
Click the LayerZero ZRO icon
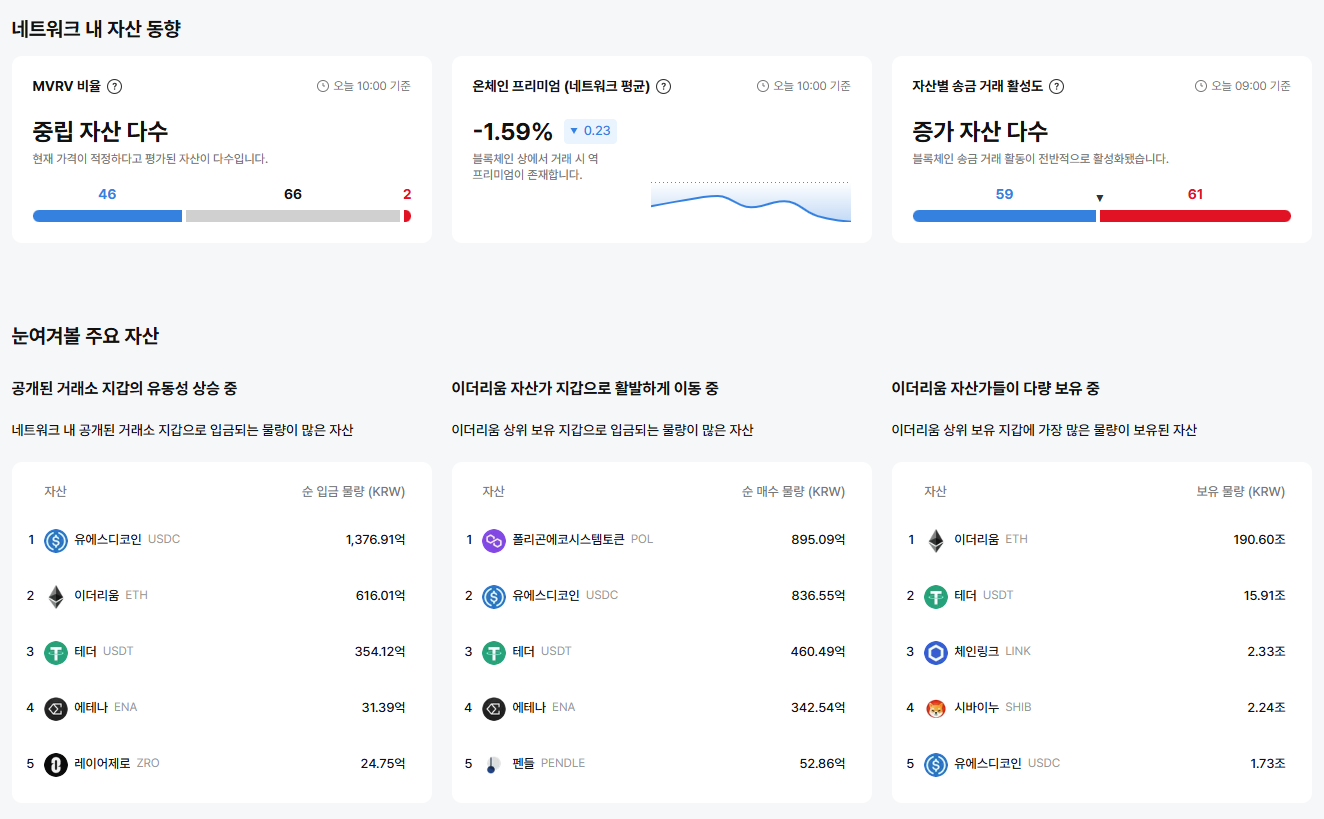[x=56, y=764]
